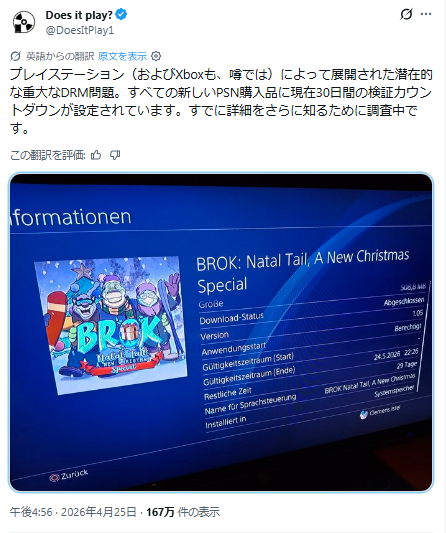The image size is (446, 533).
Task: Click the blue verified badge
Action: pyautogui.click(x=121, y=15)
